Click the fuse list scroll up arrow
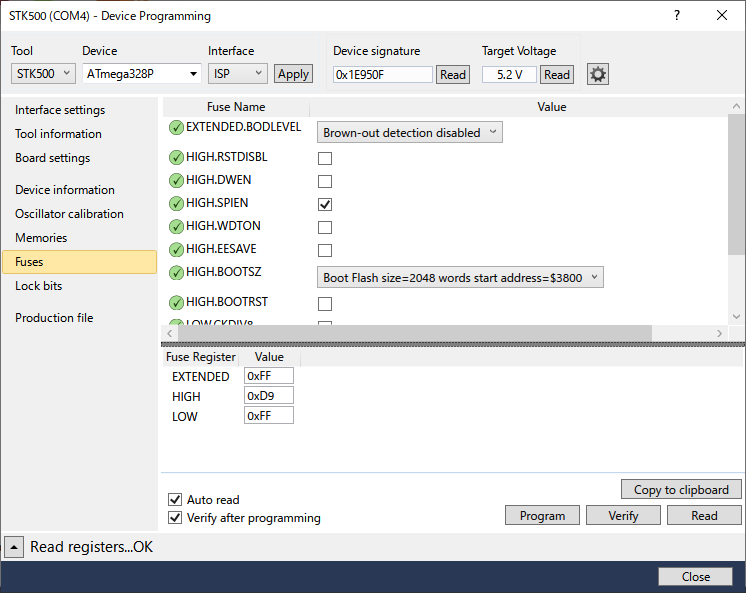 (x=736, y=106)
